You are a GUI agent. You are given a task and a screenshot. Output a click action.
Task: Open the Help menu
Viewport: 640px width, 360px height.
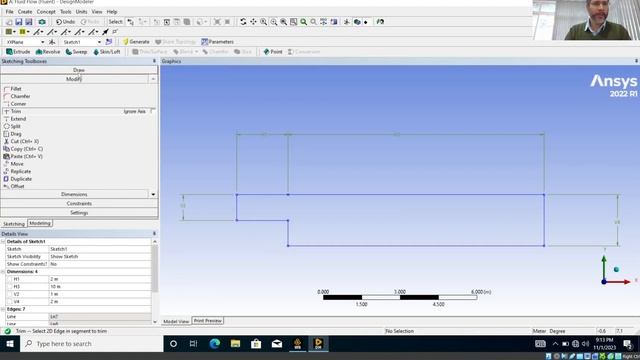(x=112, y=12)
